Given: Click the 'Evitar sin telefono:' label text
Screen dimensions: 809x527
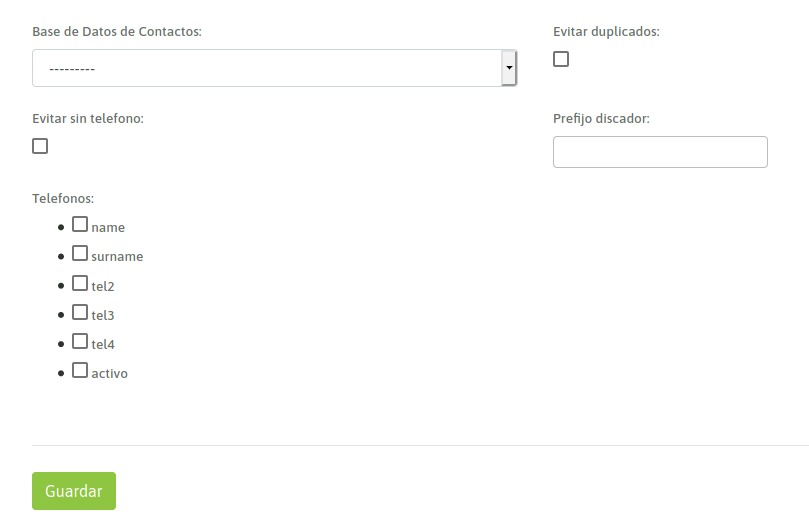Looking at the screenshot, I should (x=88, y=119).
